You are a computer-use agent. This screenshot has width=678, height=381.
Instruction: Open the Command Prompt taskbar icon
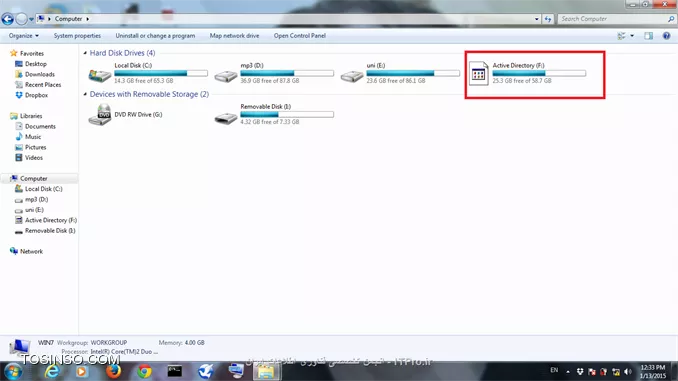(175, 371)
